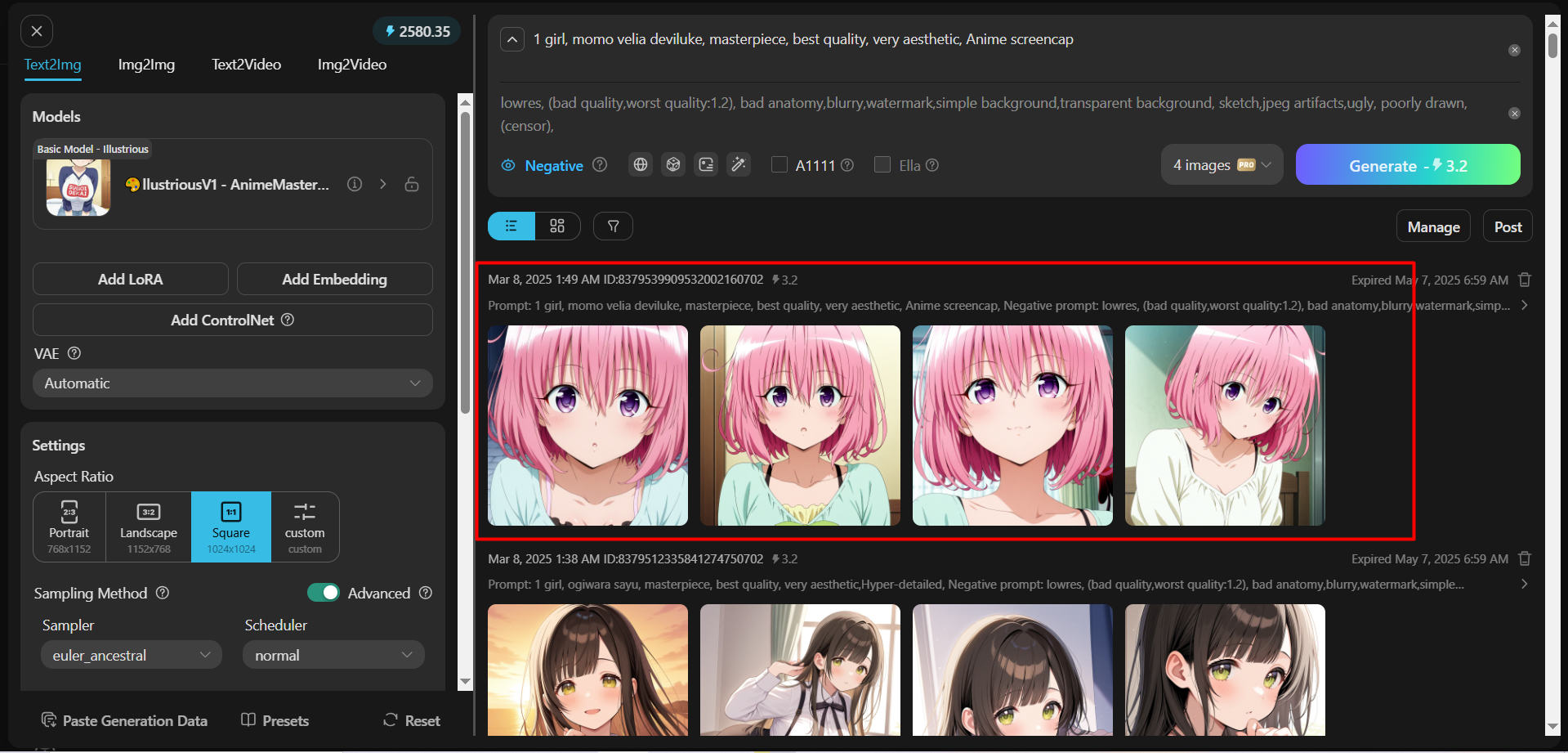Delete the Mar 8 1:49 AM generation

pos(1525,280)
